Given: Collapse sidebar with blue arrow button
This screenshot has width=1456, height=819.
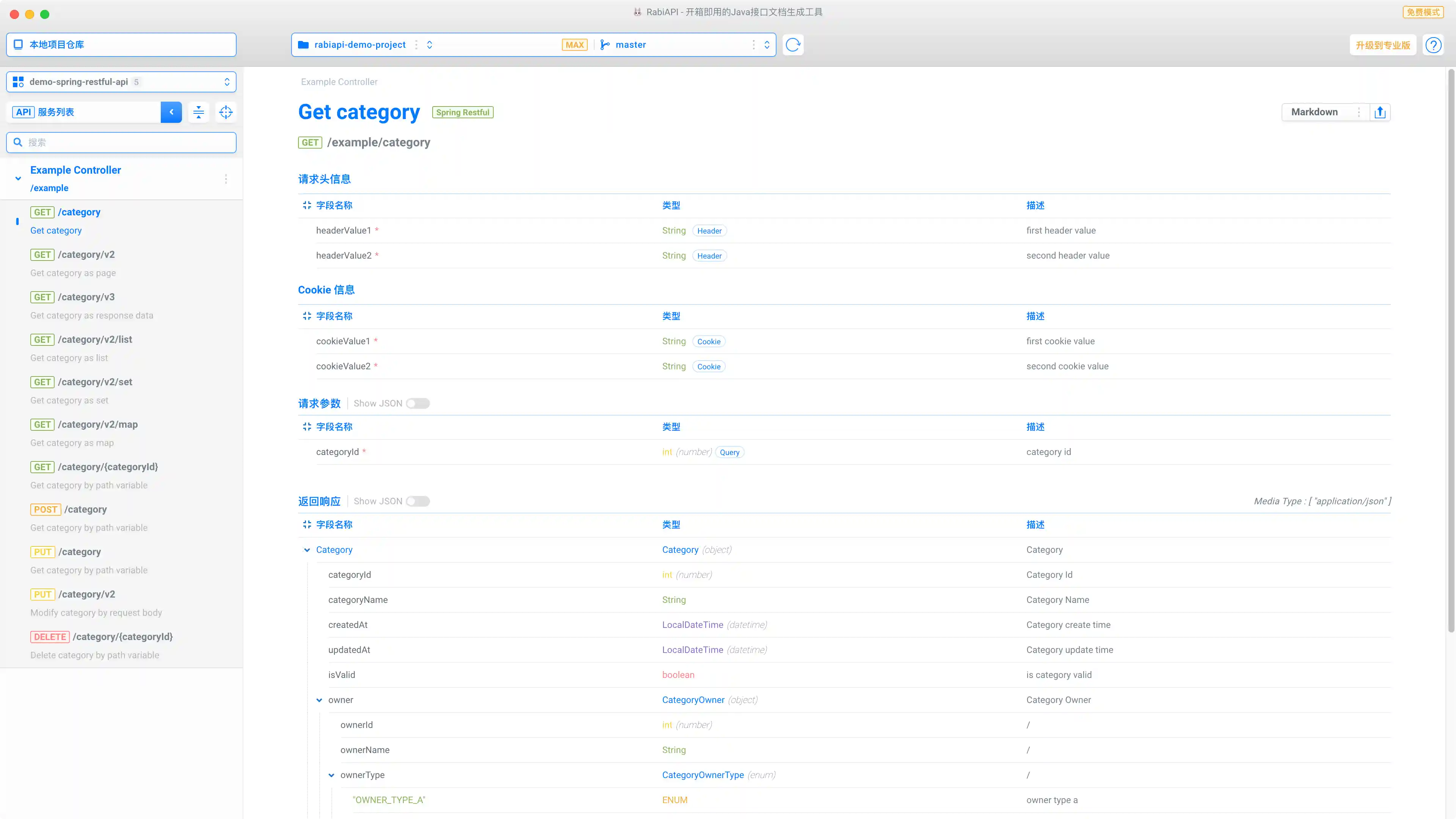Looking at the screenshot, I should pos(171,112).
